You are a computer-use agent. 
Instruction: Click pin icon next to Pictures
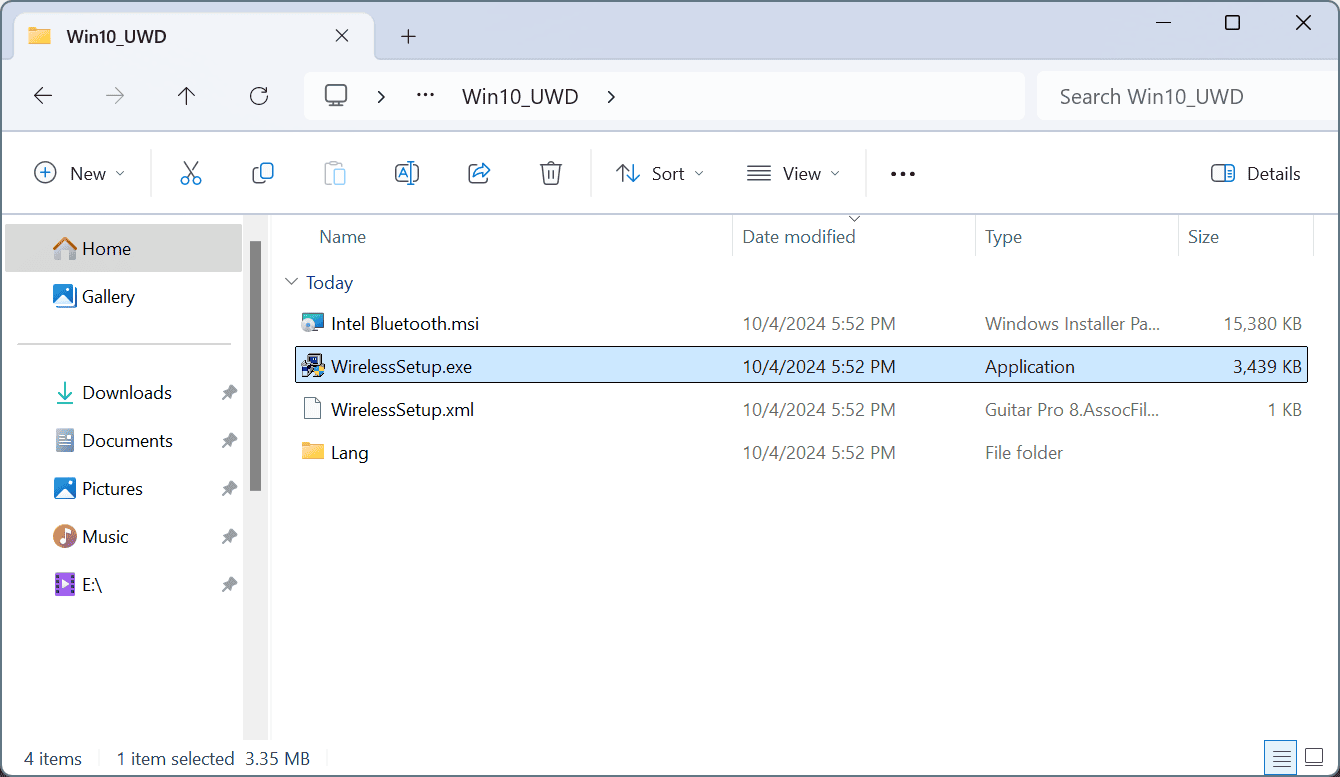click(x=229, y=489)
